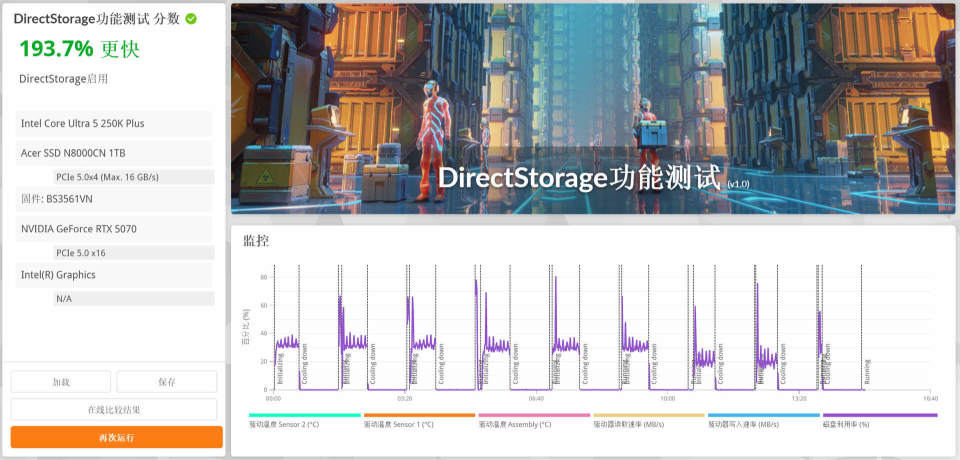The image size is (960, 460).
Task: Toggle the 驱动温度 Sensor 1 (°C) legend
Action: pyautogui.click(x=419, y=420)
